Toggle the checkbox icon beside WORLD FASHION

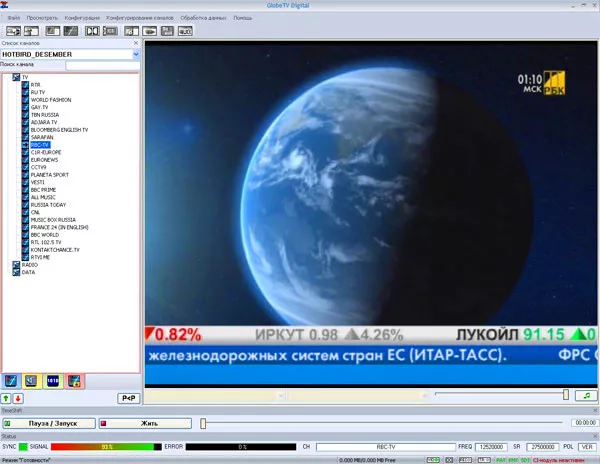(26, 100)
